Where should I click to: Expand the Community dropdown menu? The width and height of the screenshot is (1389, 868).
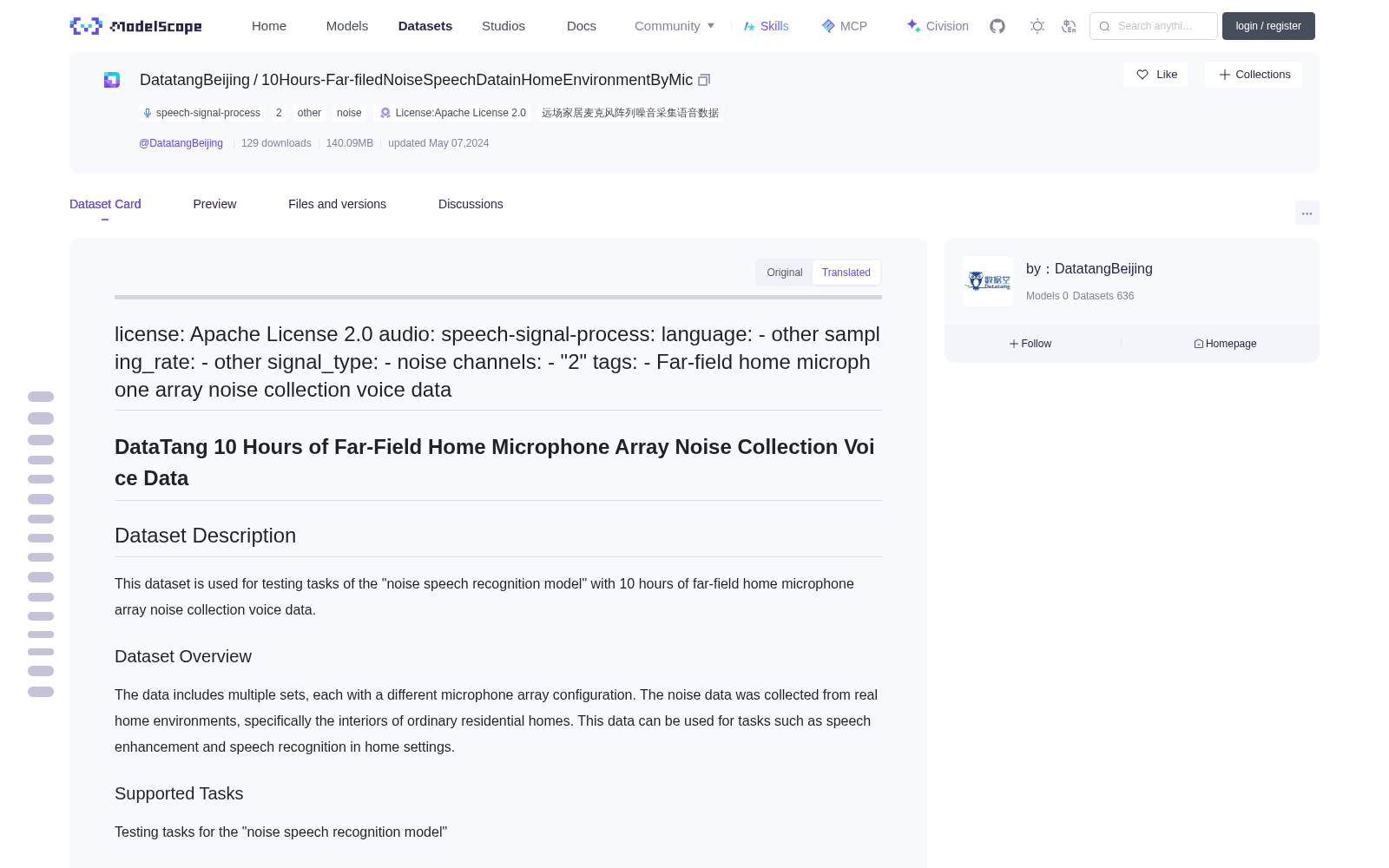point(675,26)
